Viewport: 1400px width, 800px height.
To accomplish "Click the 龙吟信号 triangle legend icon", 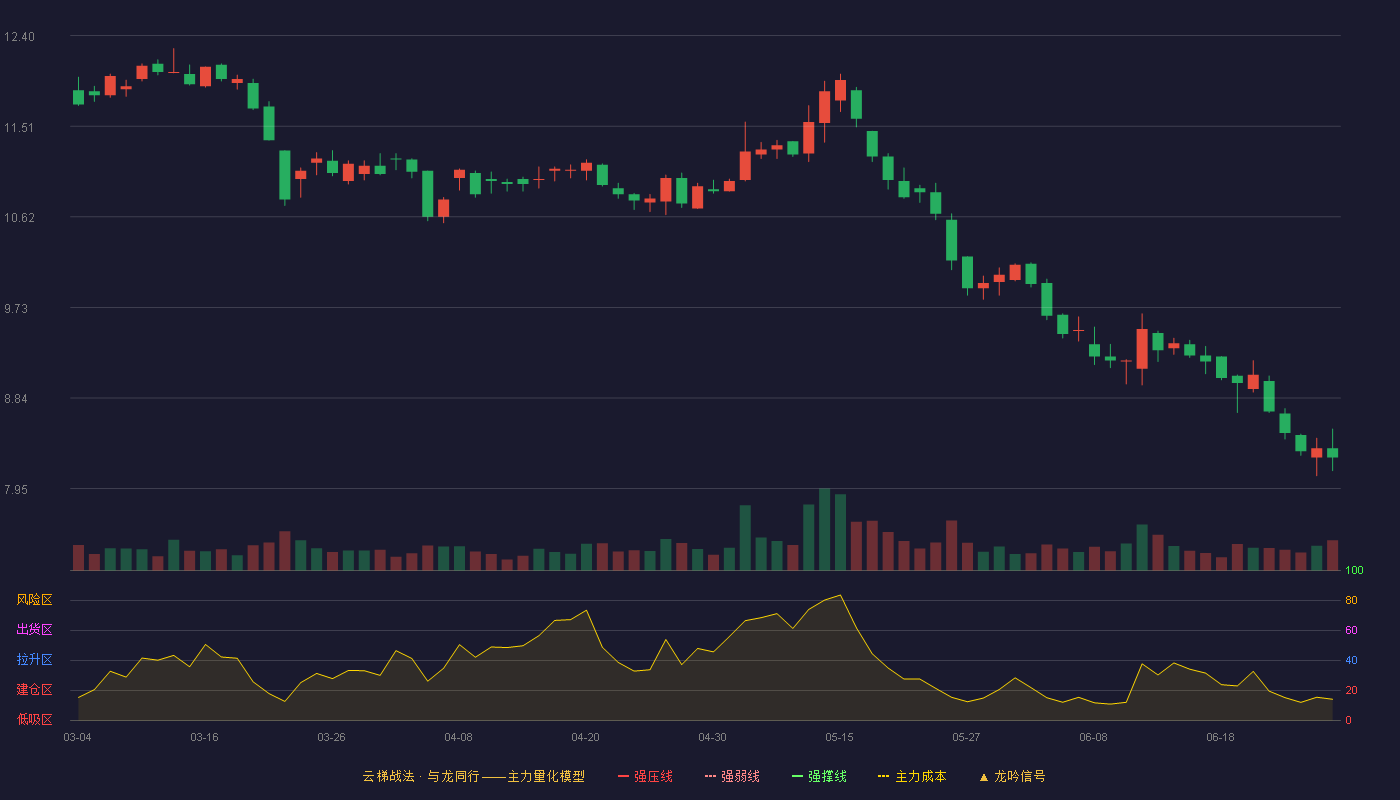I will pyautogui.click(x=983, y=777).
